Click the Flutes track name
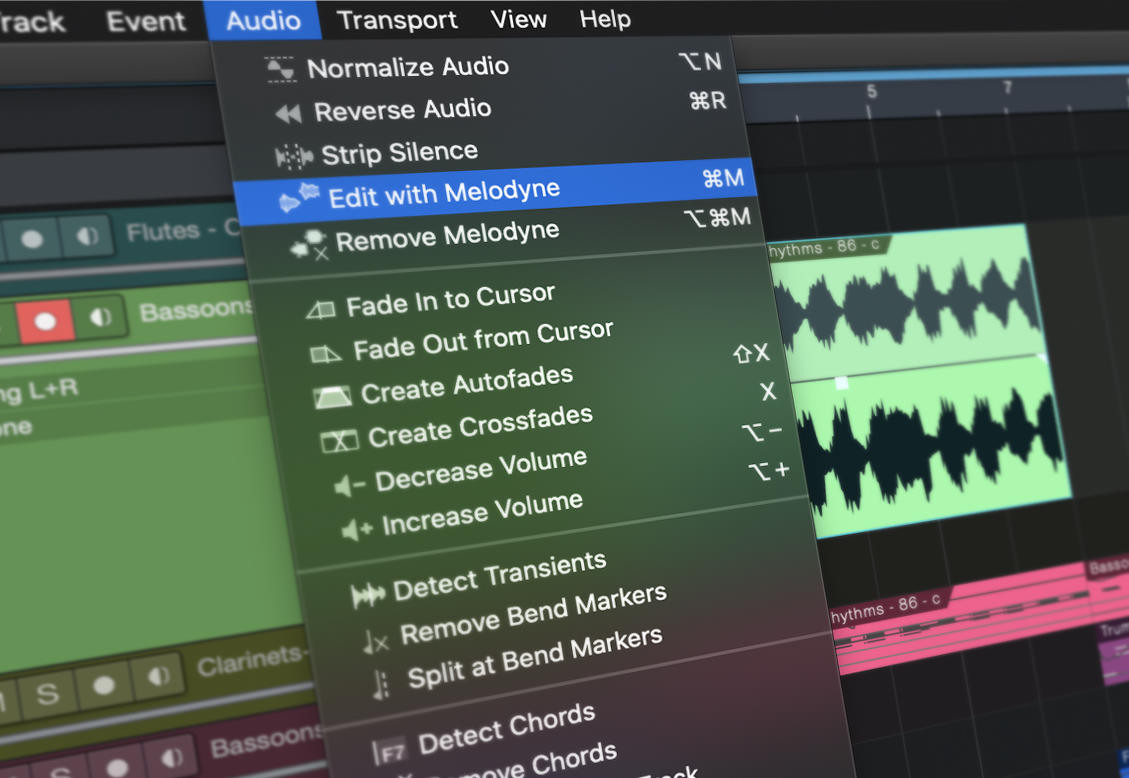The width and height of the screenshot is (1129, 778). [x=181, y=230]
